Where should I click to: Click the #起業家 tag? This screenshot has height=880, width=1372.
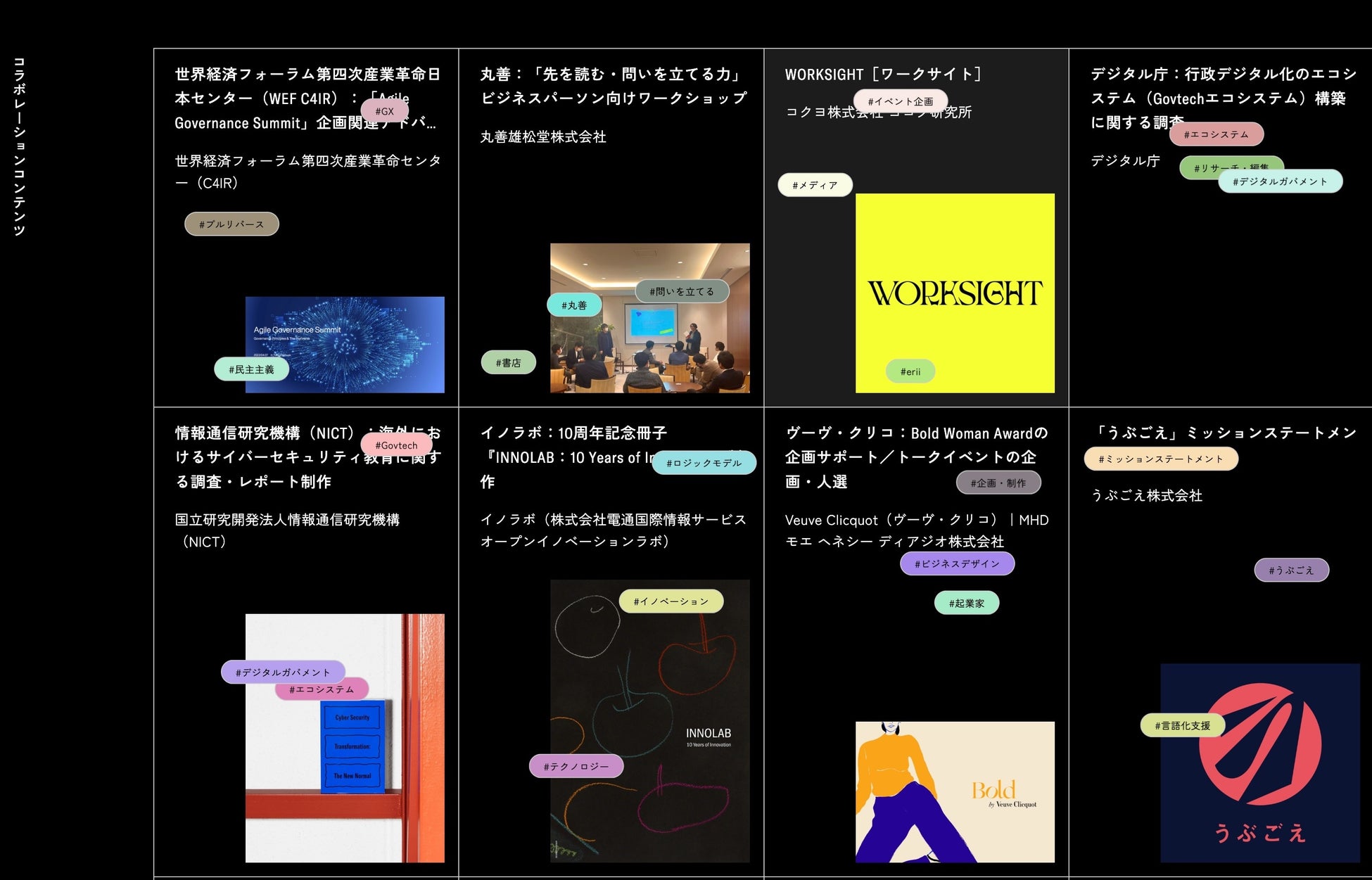tap(966, 603)
